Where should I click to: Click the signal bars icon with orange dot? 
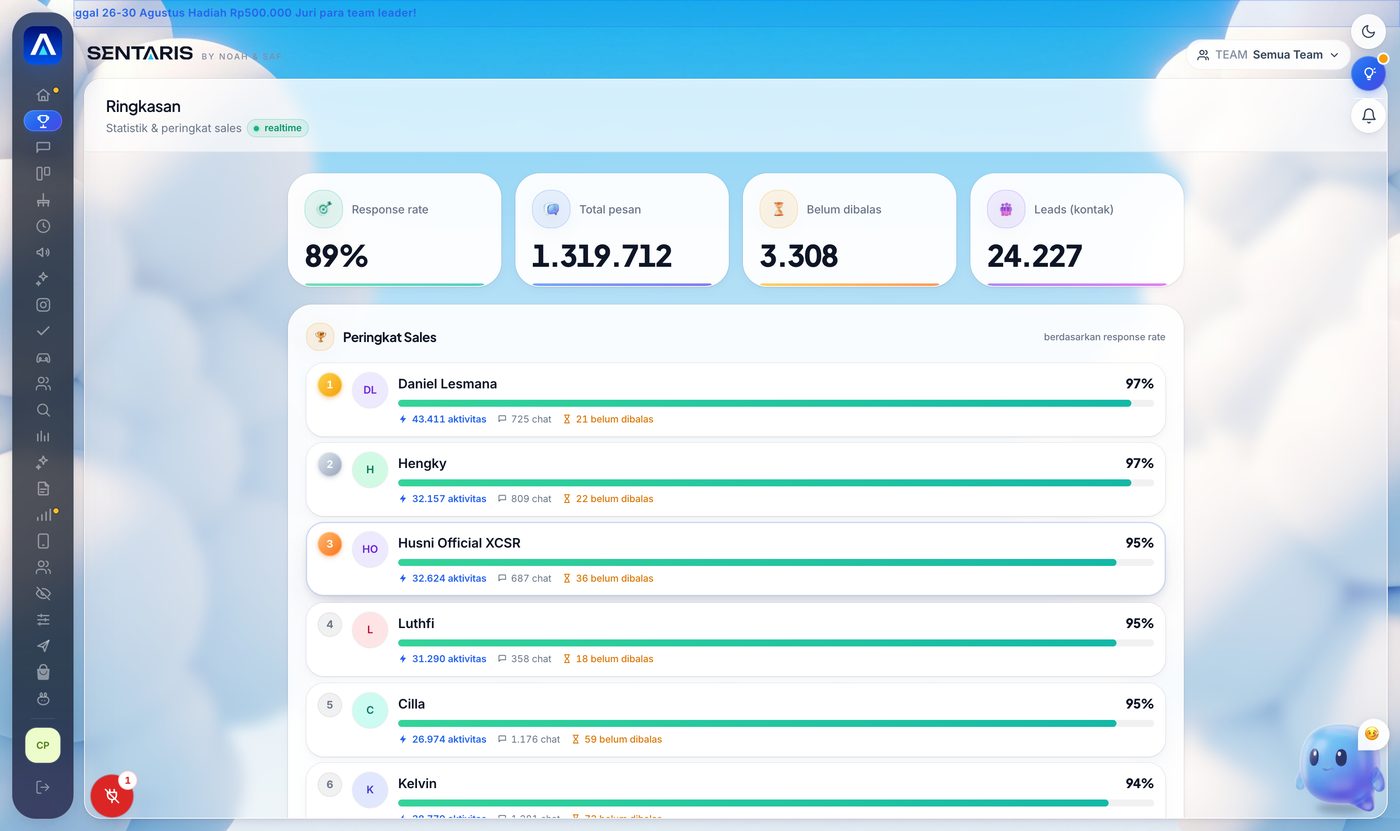point(43,515)
